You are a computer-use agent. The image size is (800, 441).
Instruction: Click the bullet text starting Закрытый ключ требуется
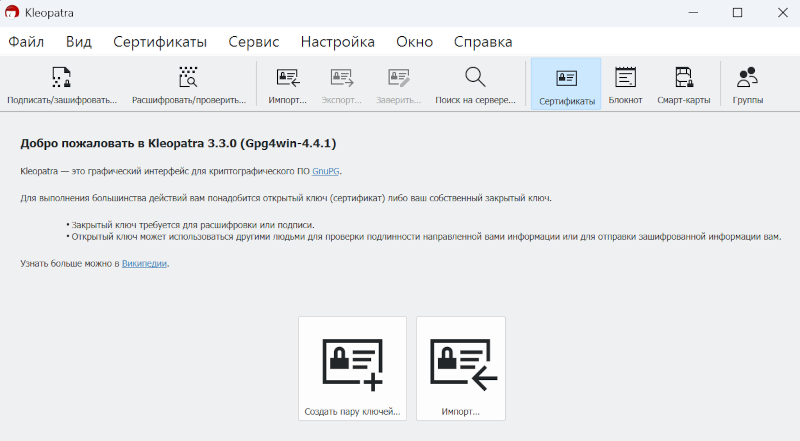pos(193,225)
